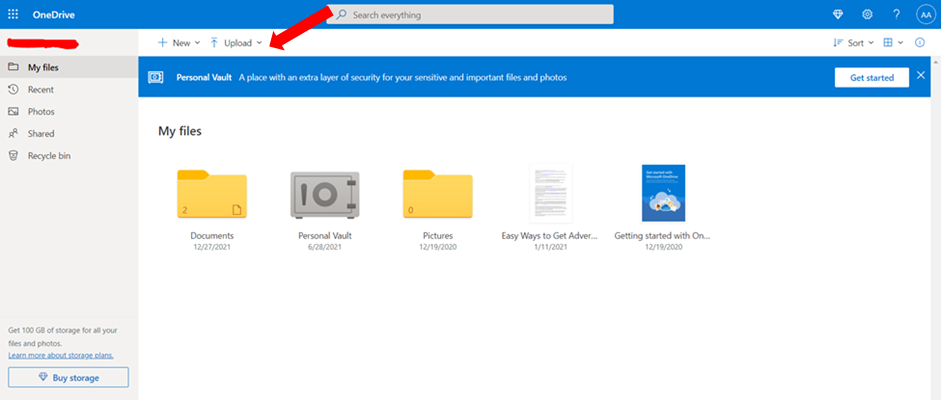Open the AA account avatar
941x400 pixels.
point(924,15)
